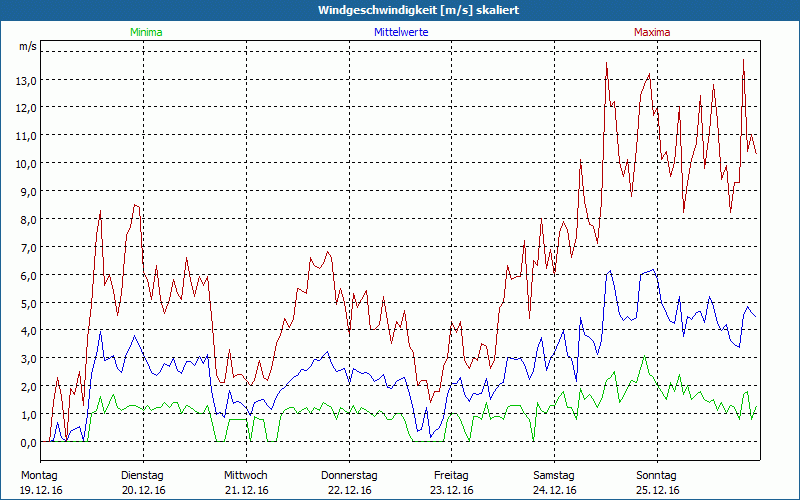Select the Mittwoch day label
The height and width of the screenshot is (500, 800).
[x=245, y=475]
